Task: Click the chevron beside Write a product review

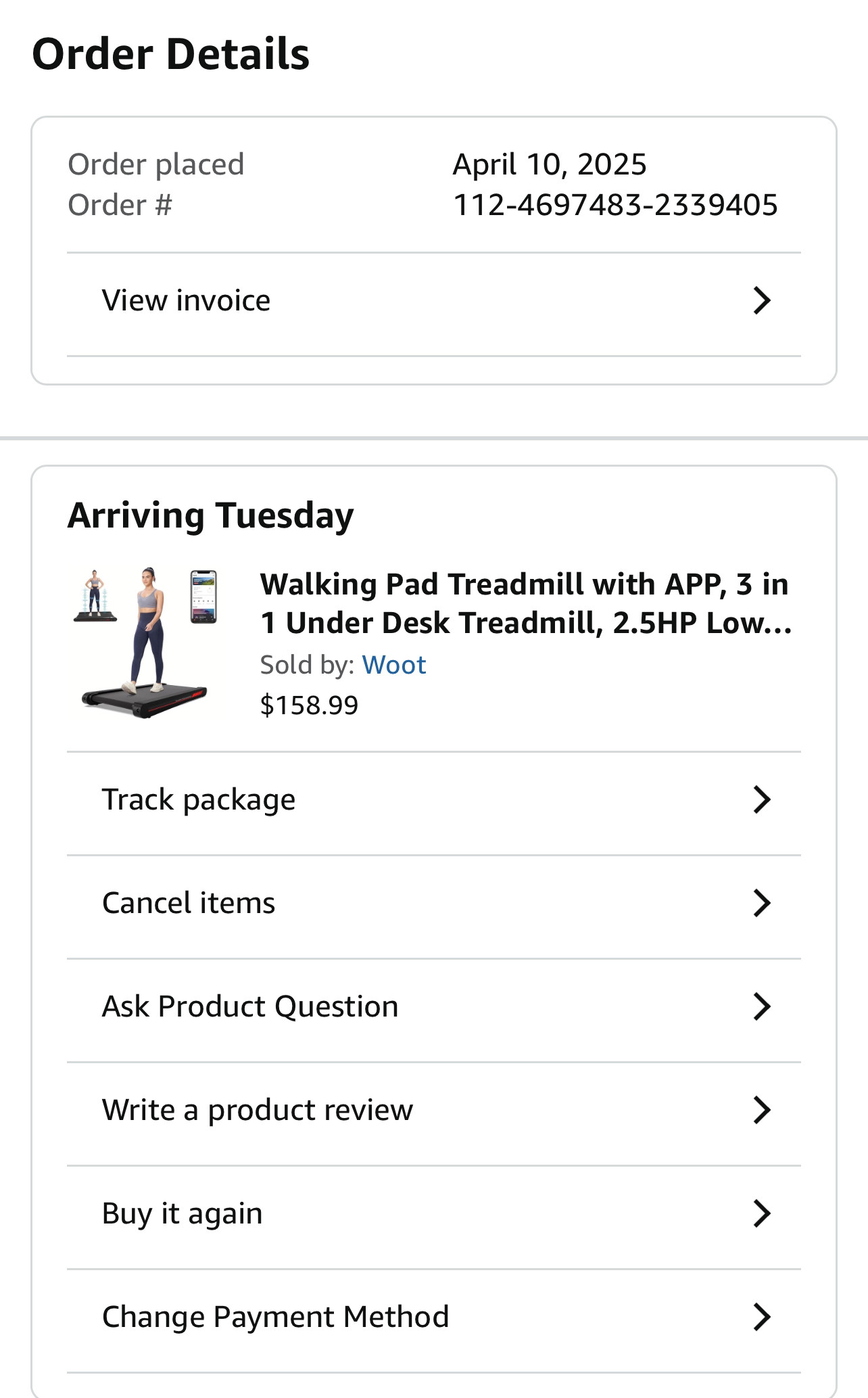Action: click(x=762, y=1110)
